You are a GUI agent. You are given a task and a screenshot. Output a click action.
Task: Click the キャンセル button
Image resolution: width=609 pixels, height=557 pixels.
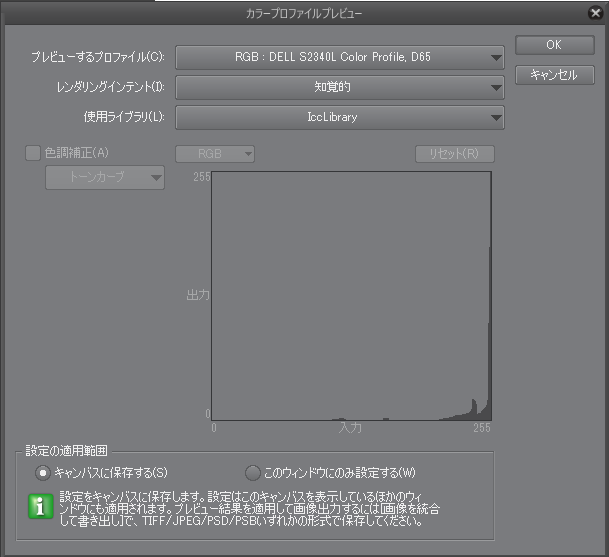[x=554, y=75]
